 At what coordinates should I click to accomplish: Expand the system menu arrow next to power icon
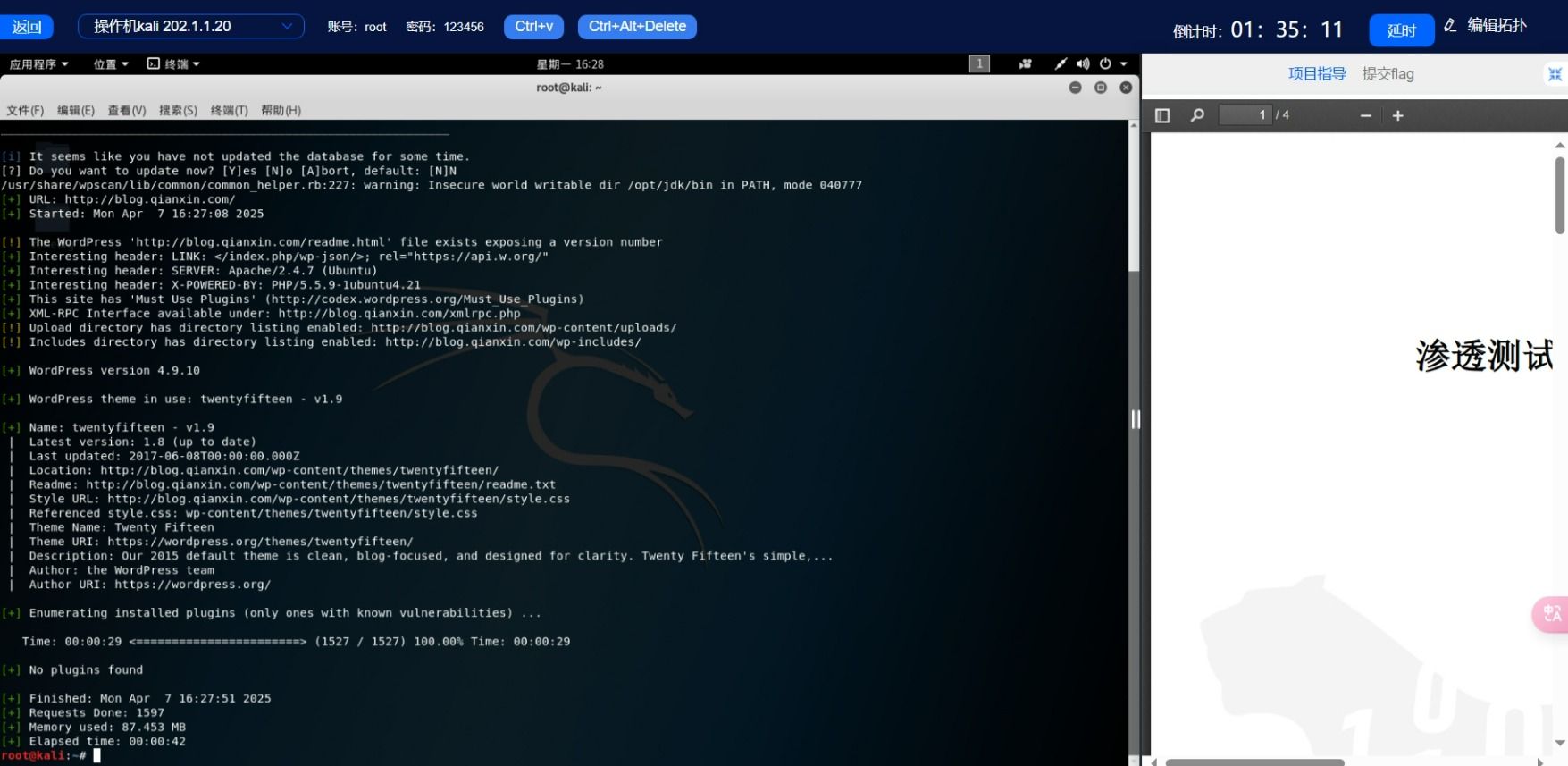coord(1124,64)
